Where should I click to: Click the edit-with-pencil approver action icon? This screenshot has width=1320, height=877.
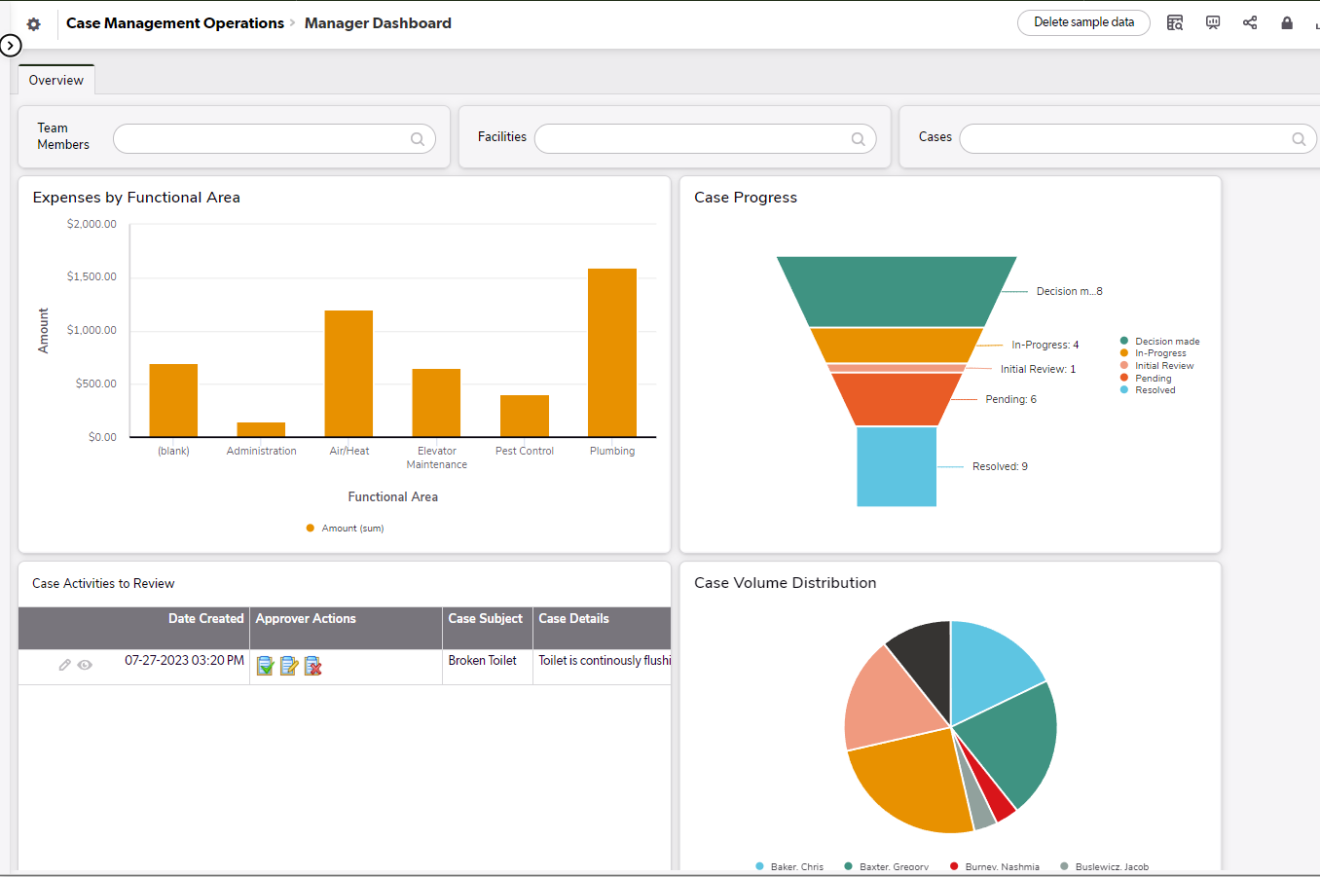click(x=289, y=666)
